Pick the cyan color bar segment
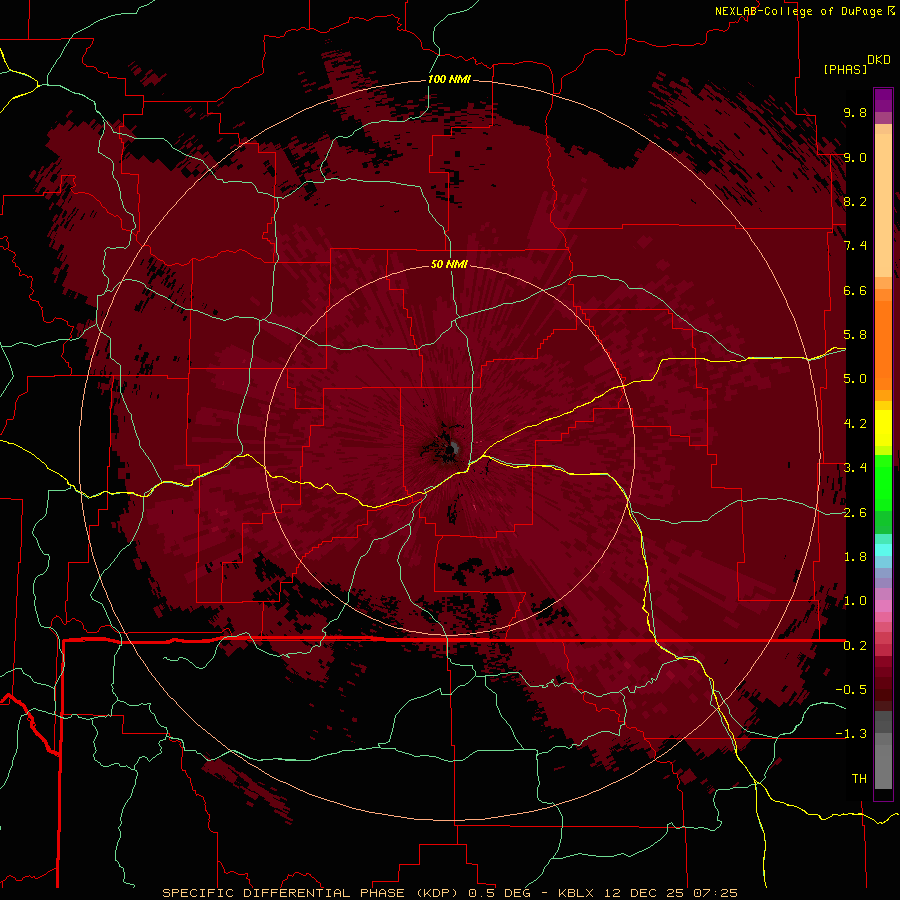The width and height of the screenshot is (900, 900). 883,550
